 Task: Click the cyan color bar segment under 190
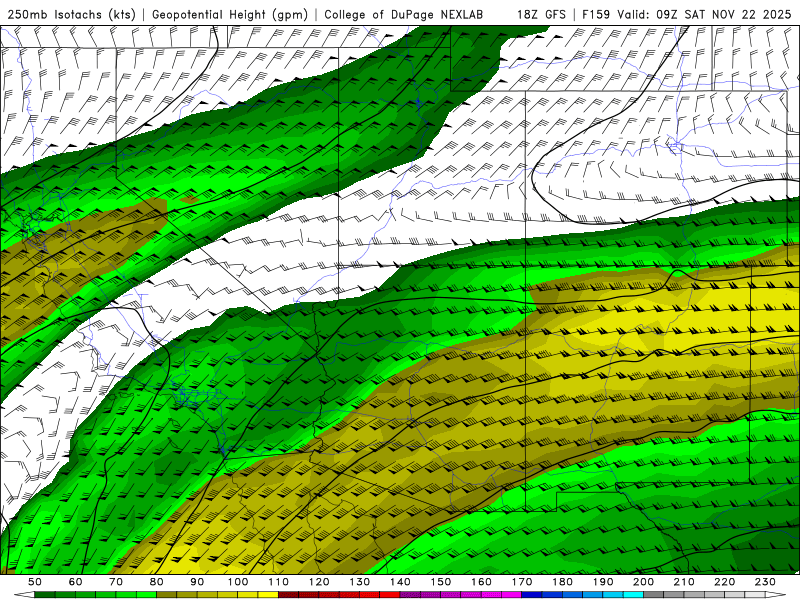pyautogui.click(x=613, y=594)
